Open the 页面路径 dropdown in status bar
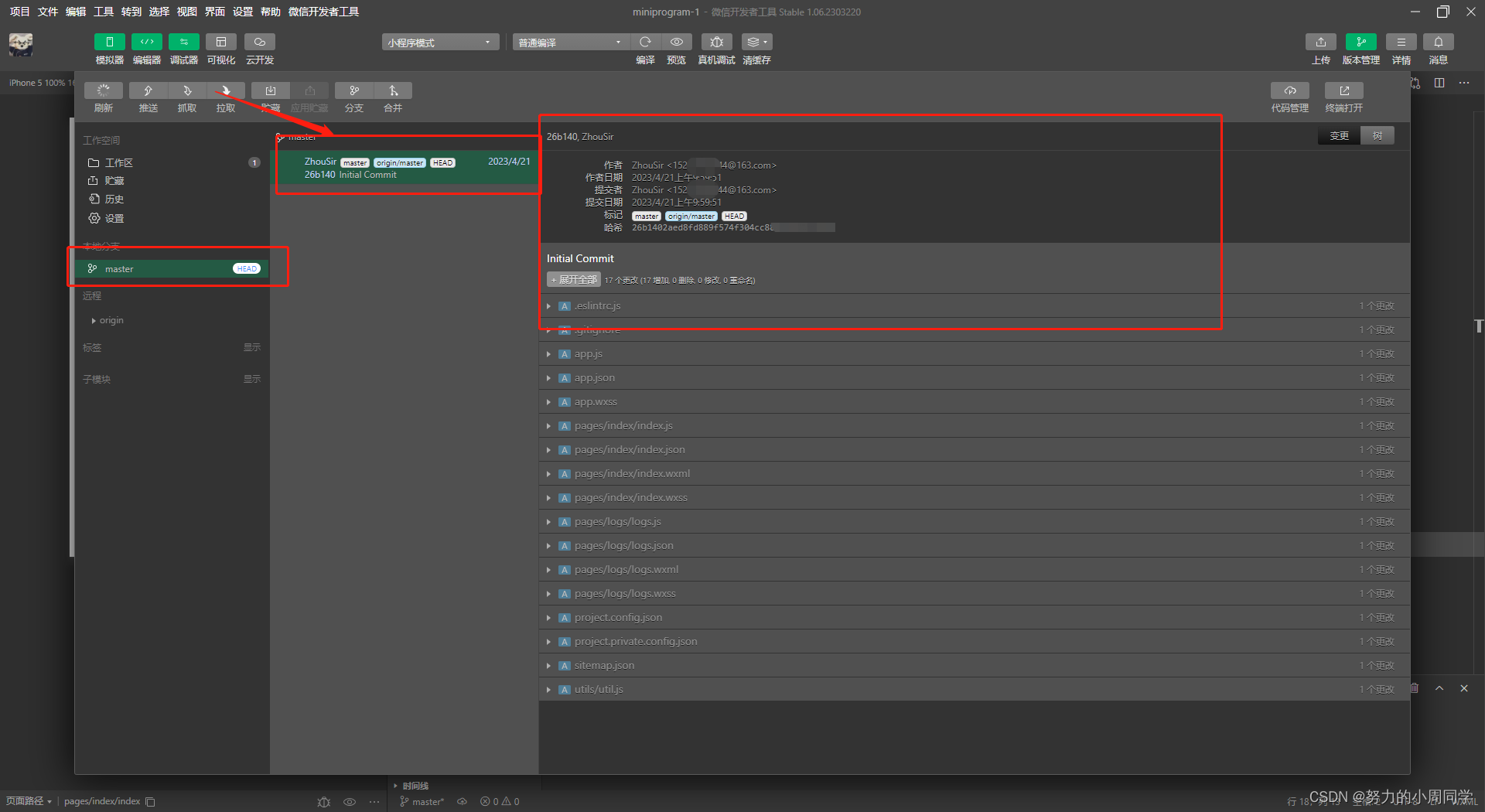Screen dimensions: 1485x812 (x=29, y=801)
